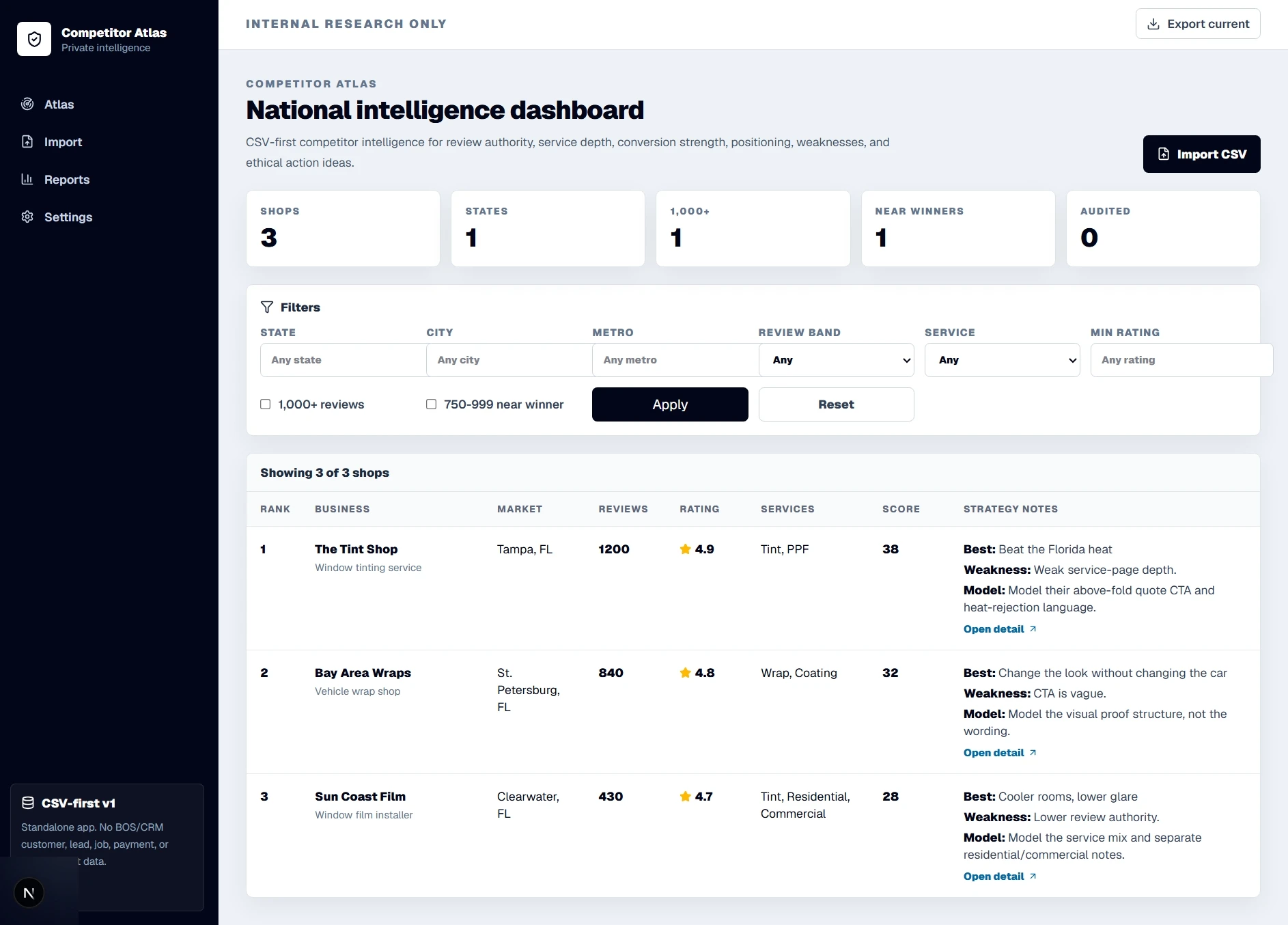Click the 840 reviews value
The width and height of the screenshot is (1288, 925).
click(611, 672)
